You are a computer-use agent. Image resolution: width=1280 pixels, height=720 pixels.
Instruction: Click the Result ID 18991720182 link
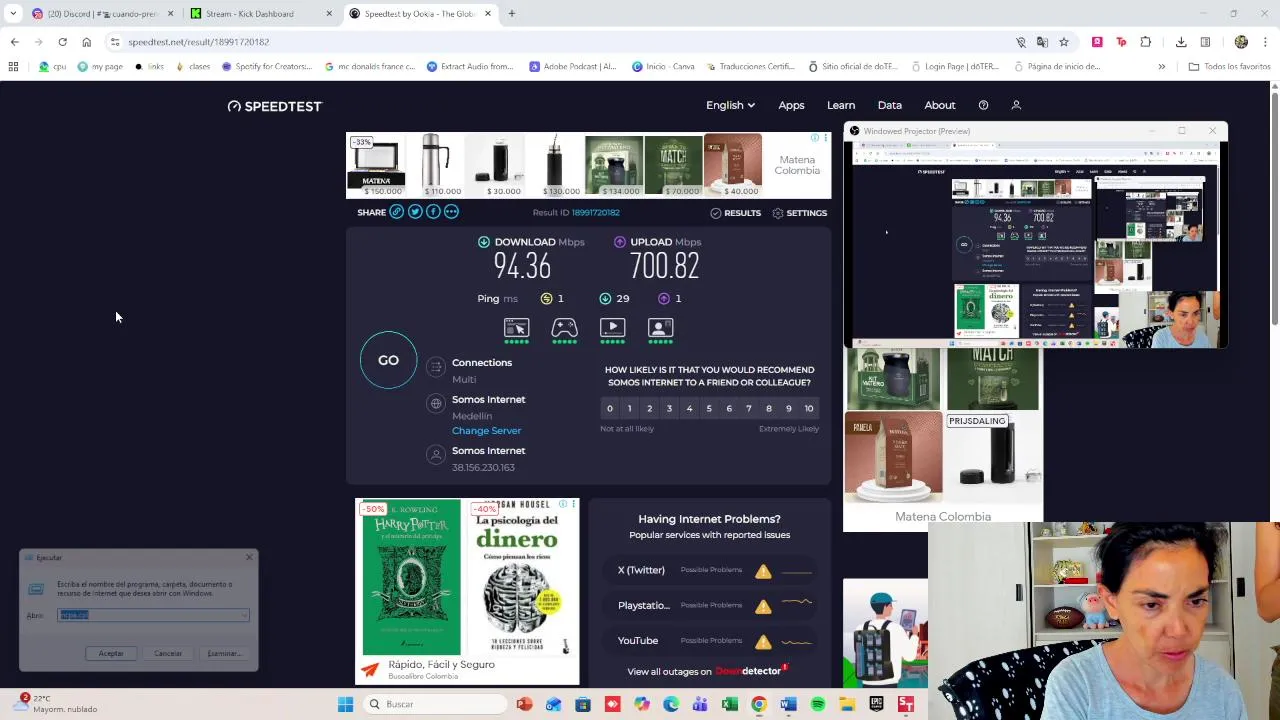tap(595, 213)
